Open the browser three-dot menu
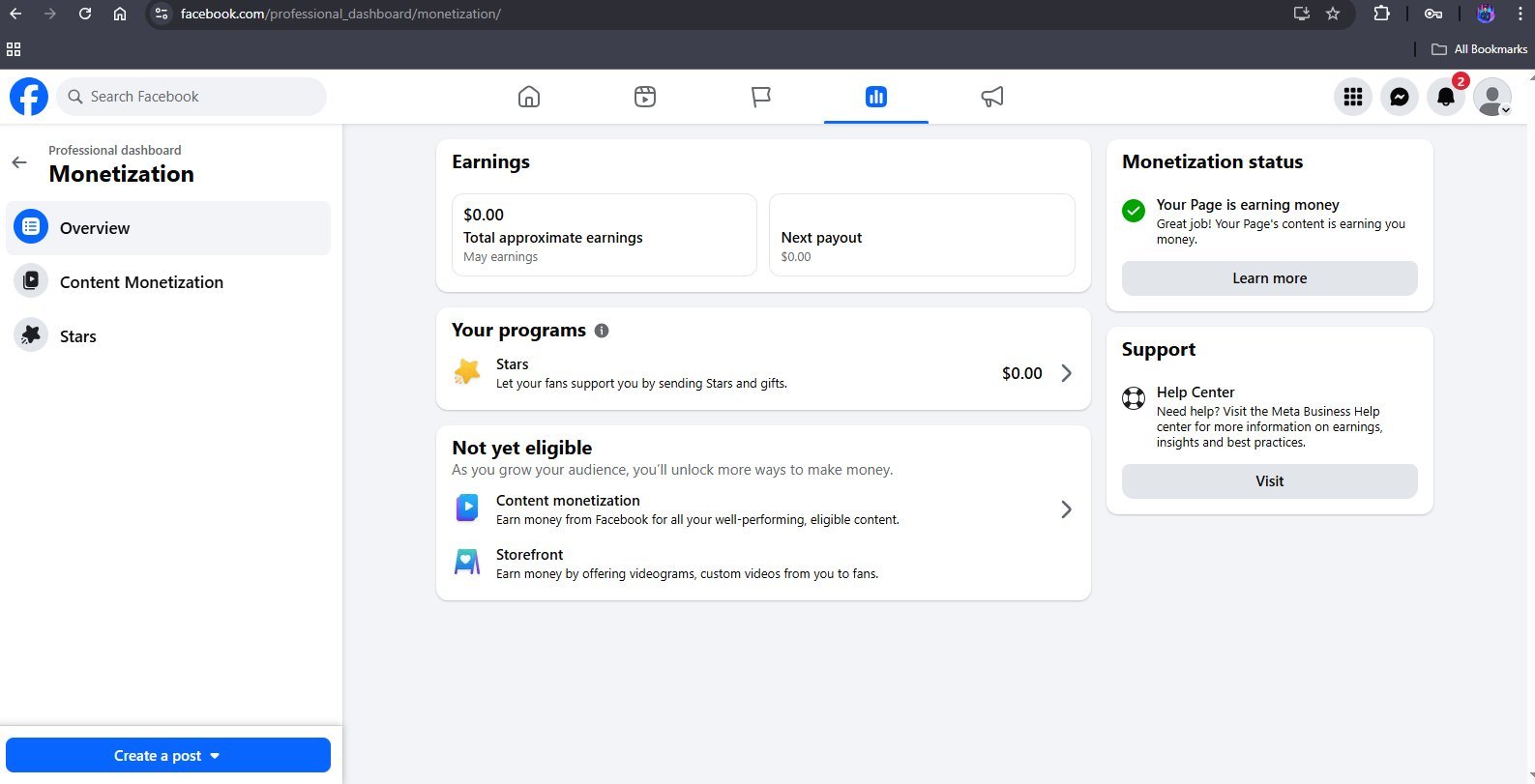Image resolution: width=1535 pixels, height=784 pixels. click(1520, 14)
